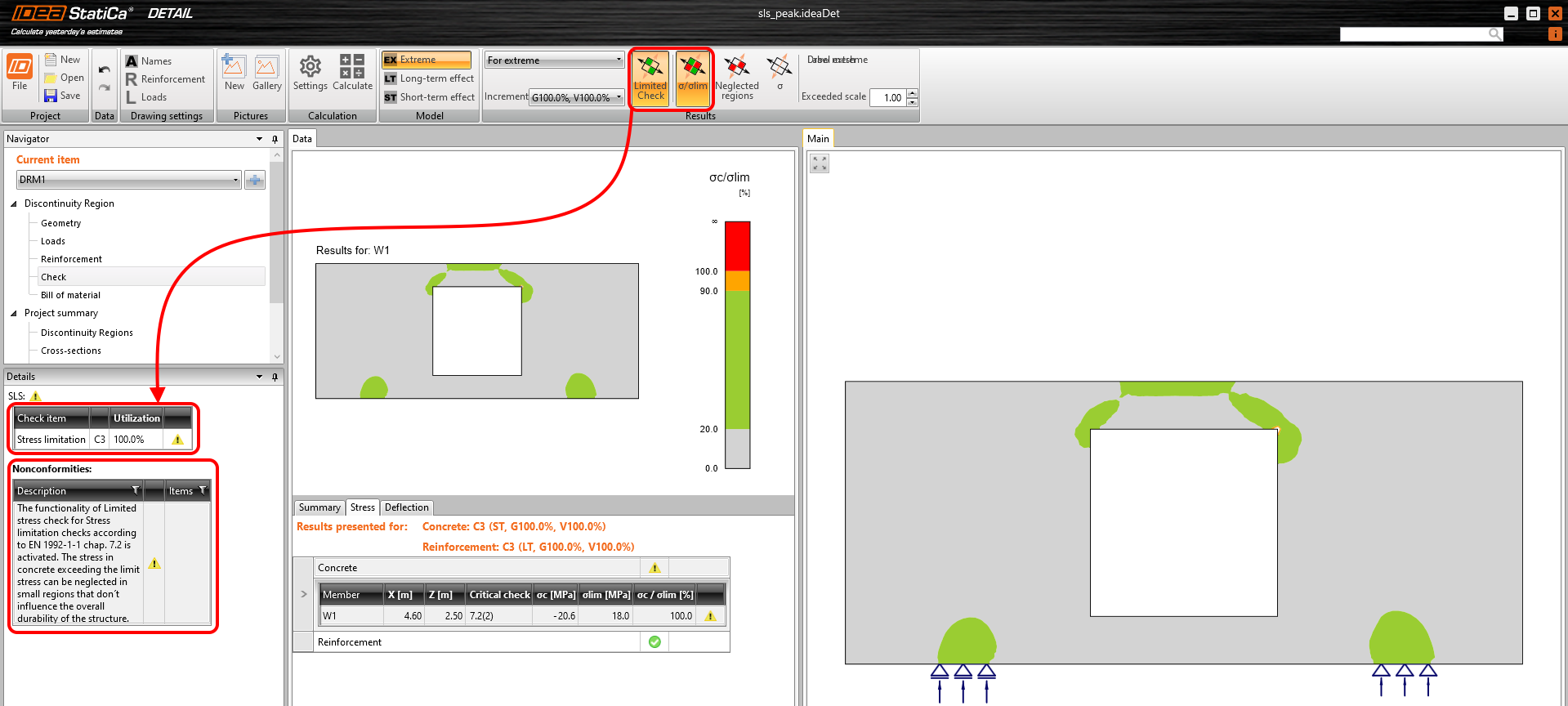1568x706 pixels.
Task: Sort by Critical check column header
Action: [x=499, y=595]
